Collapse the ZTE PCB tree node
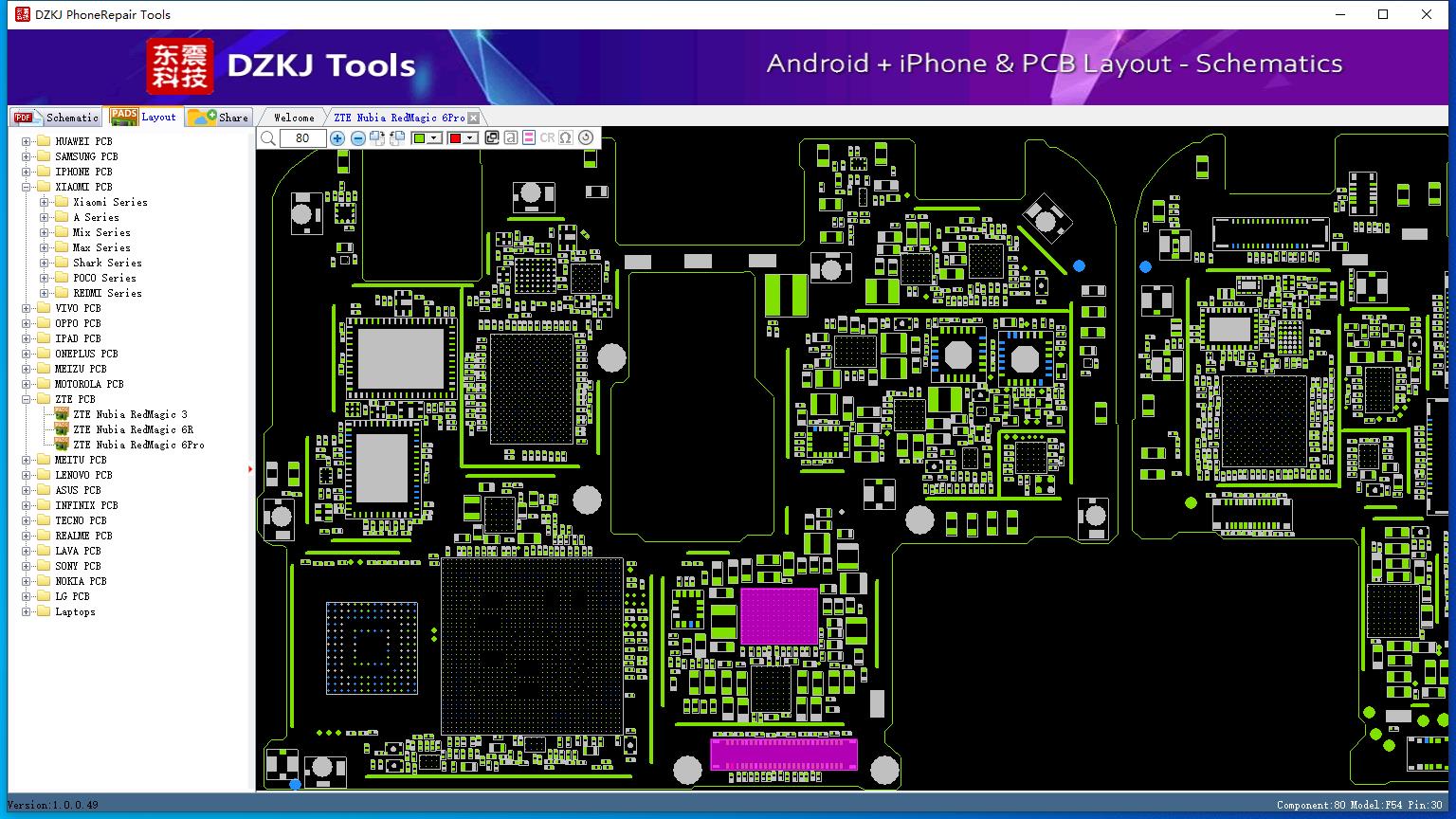This screenshot has width=1456, height=819. coord(27,399)
